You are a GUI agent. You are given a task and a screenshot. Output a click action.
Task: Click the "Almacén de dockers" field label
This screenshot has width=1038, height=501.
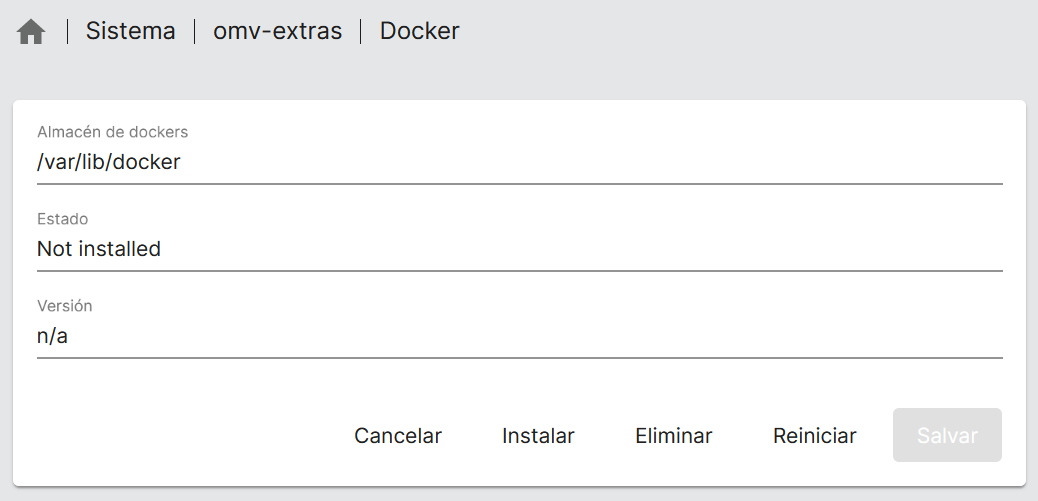pyautogui.click(x=112, y=132)
